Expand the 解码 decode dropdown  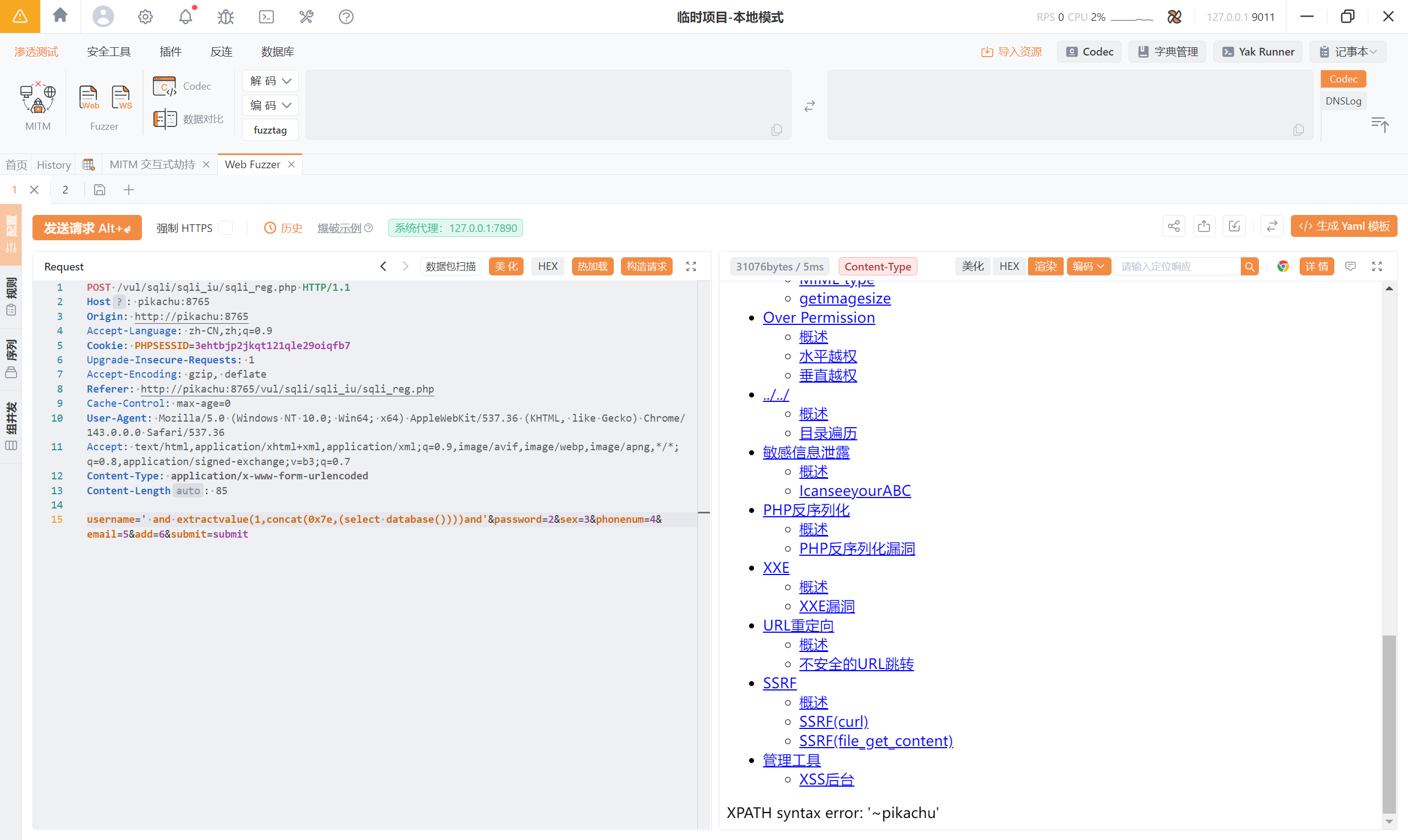tap(271, 81)
